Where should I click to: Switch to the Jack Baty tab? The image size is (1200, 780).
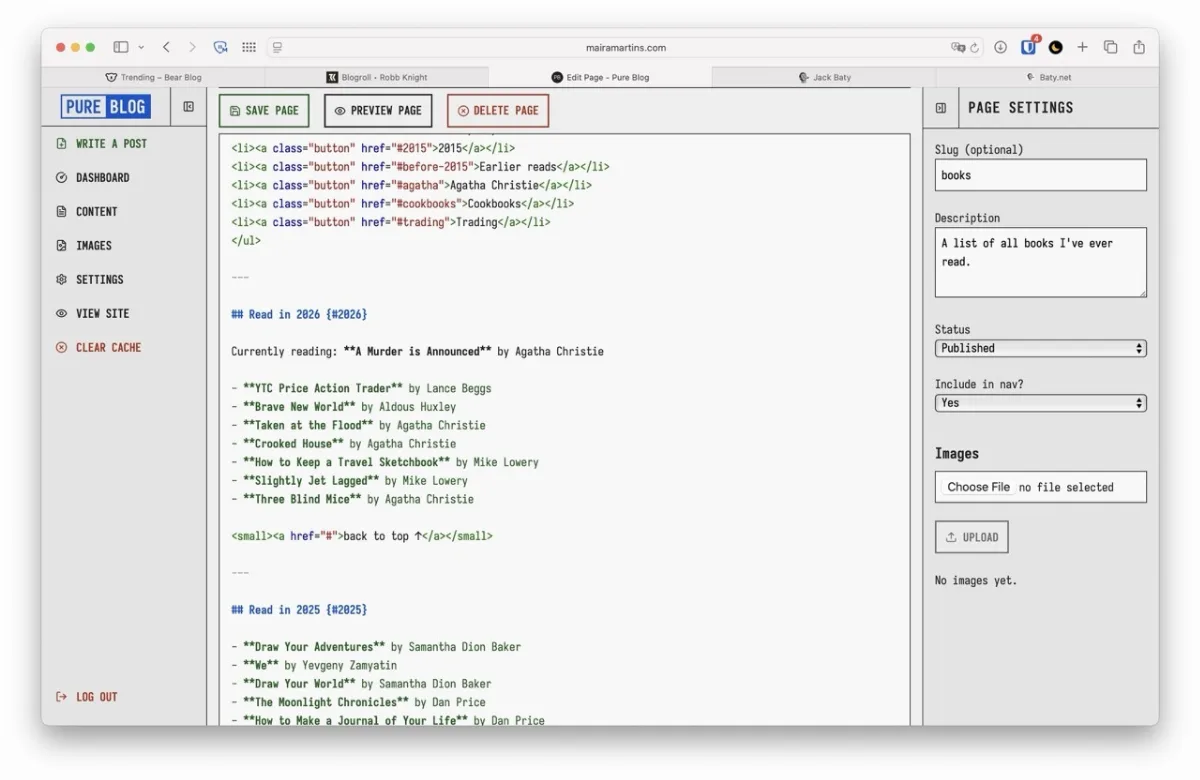pos(824,77)
